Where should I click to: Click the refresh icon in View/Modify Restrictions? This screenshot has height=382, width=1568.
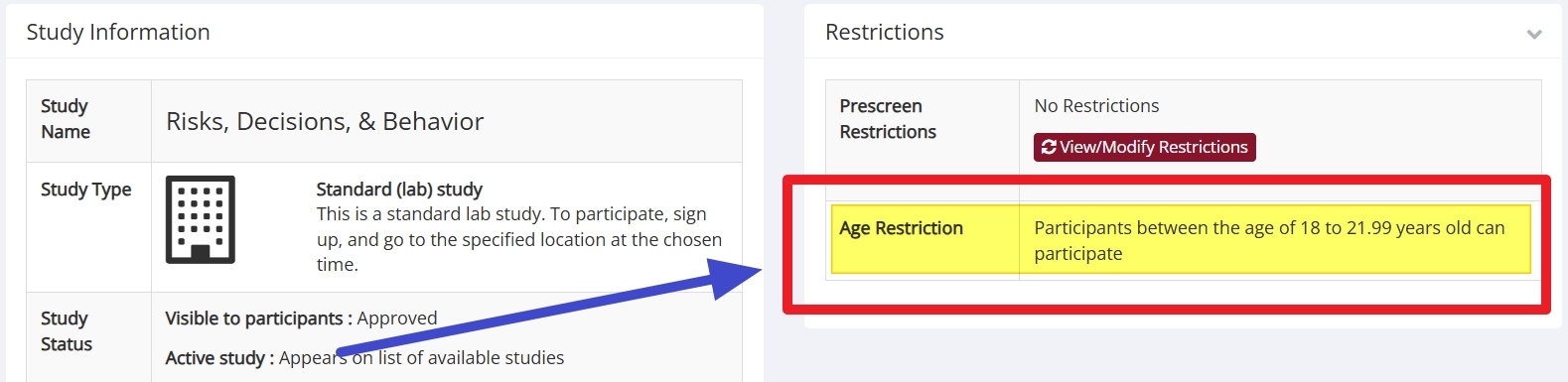click(1049, 147)
